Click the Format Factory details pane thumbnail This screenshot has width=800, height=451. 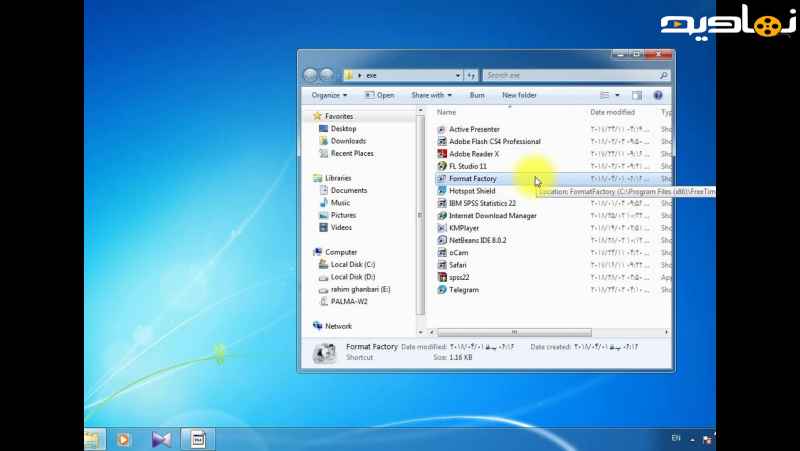[x=324, y=353]
